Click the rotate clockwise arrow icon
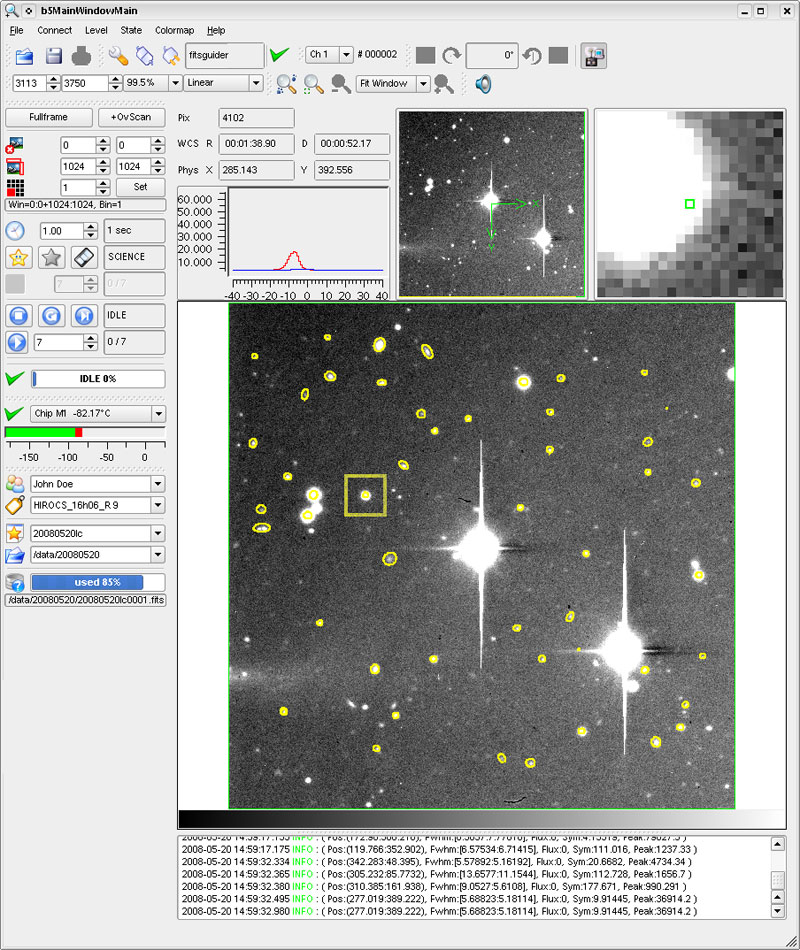The height and width of the screenshot is (950, 800). 452,55
